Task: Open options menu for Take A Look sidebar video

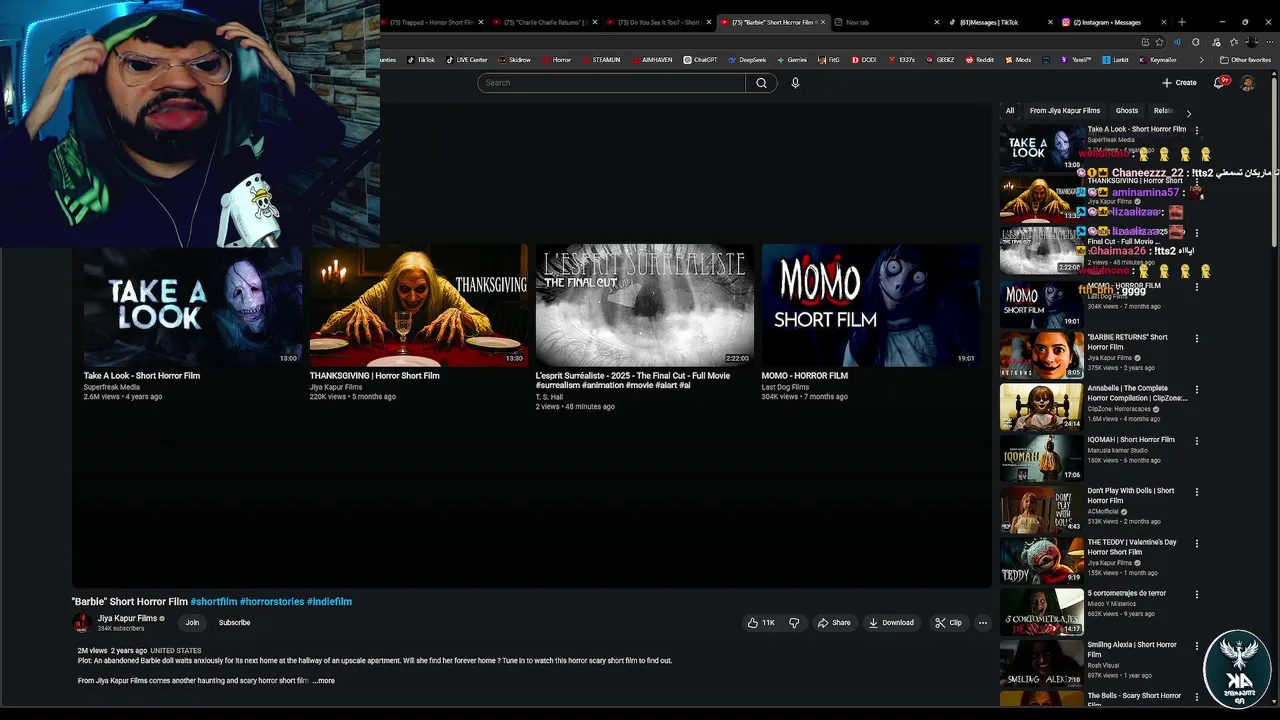Action: (x=1197, y=130)
